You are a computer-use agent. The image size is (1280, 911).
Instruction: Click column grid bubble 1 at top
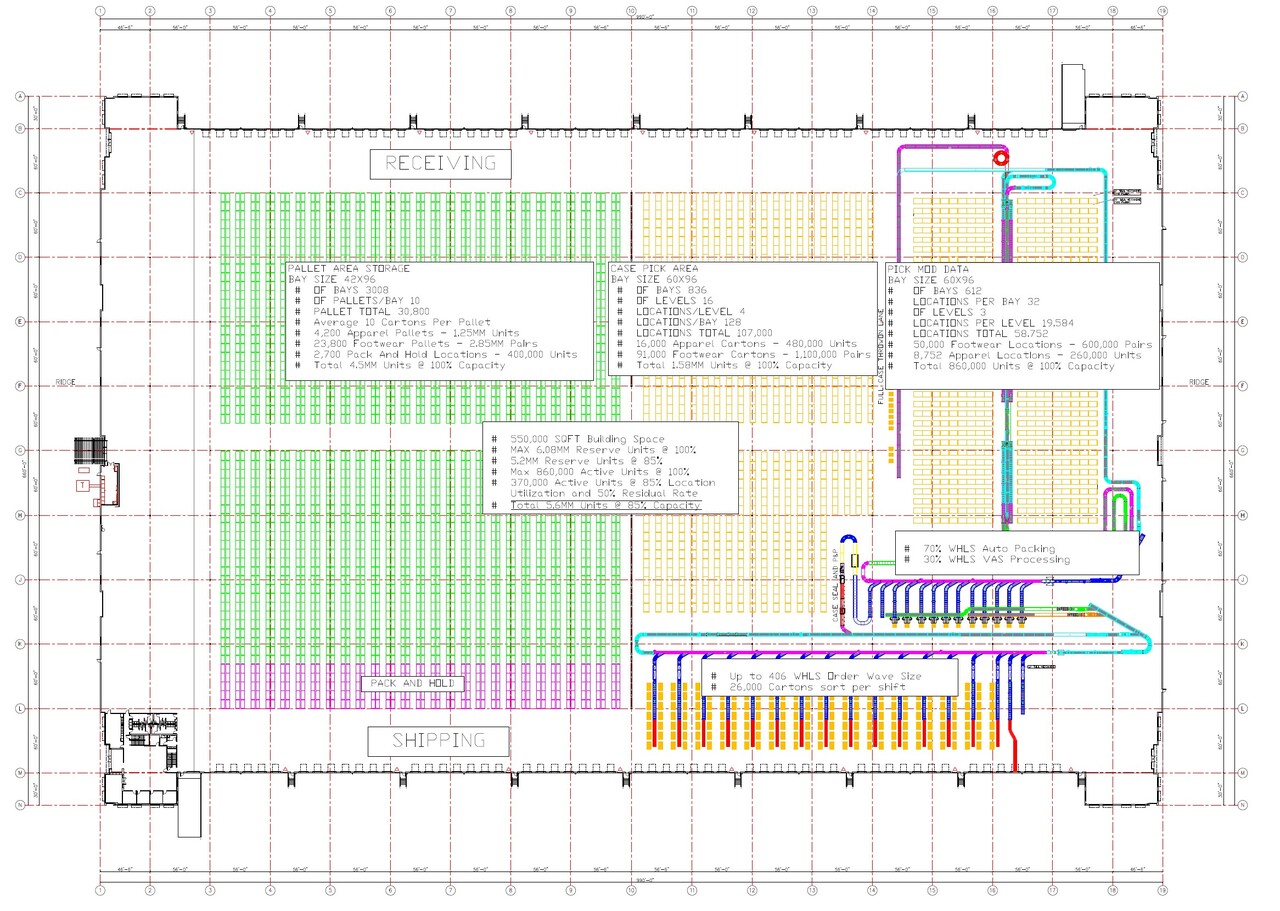coord(100,11)
